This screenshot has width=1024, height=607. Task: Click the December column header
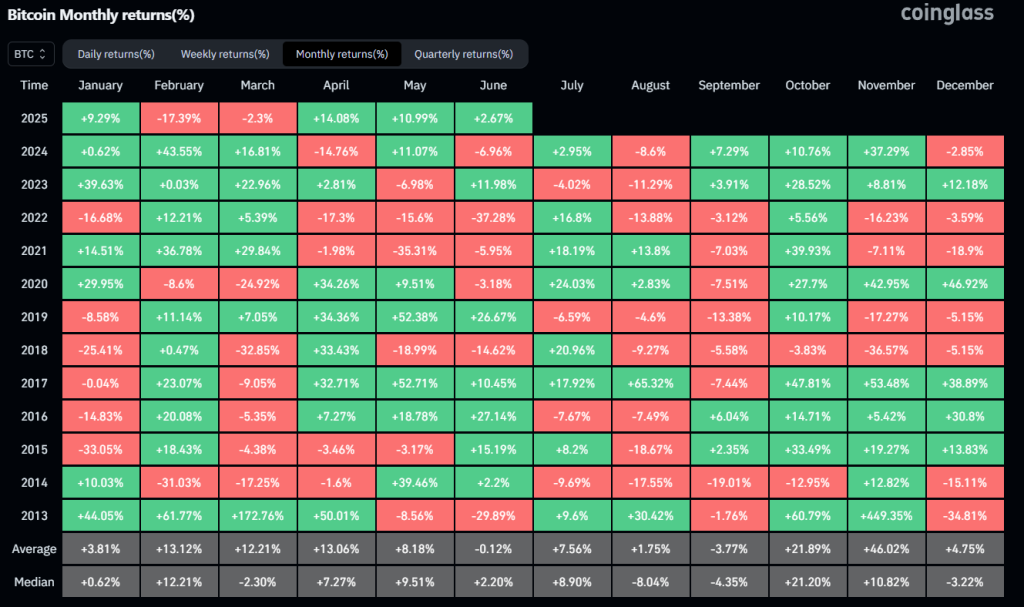[x=964, y=85]
